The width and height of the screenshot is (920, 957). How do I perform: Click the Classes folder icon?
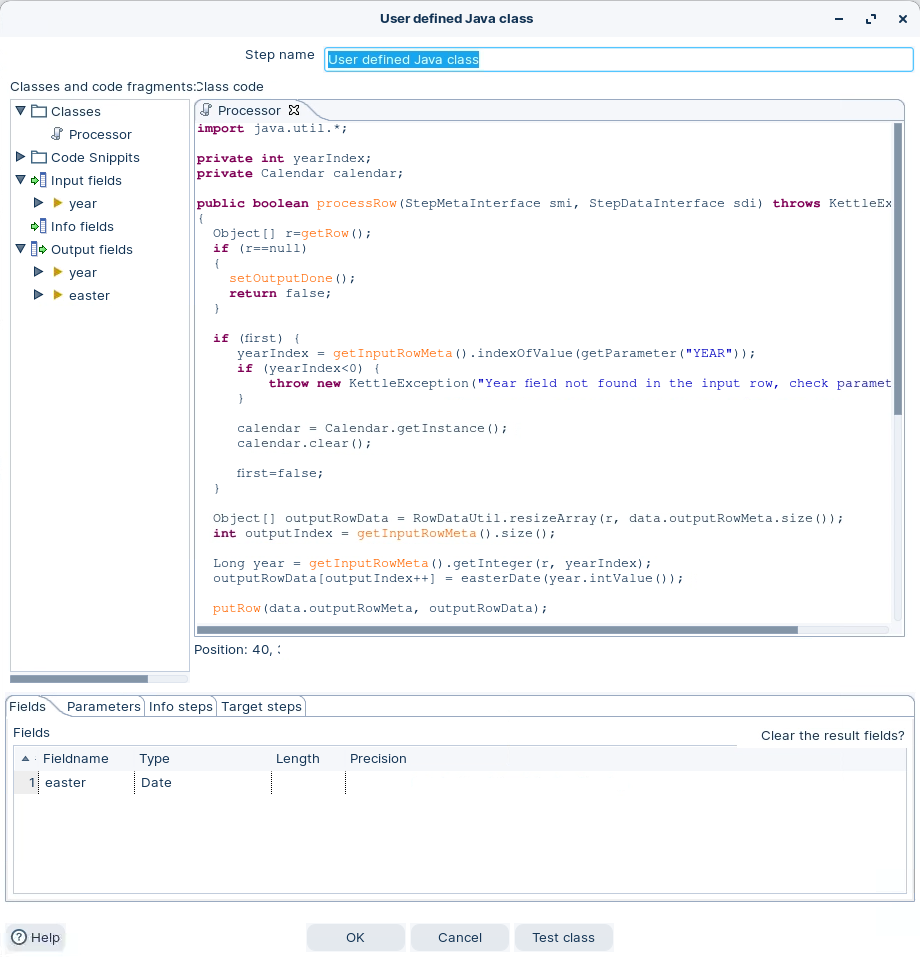coord(39,112)
